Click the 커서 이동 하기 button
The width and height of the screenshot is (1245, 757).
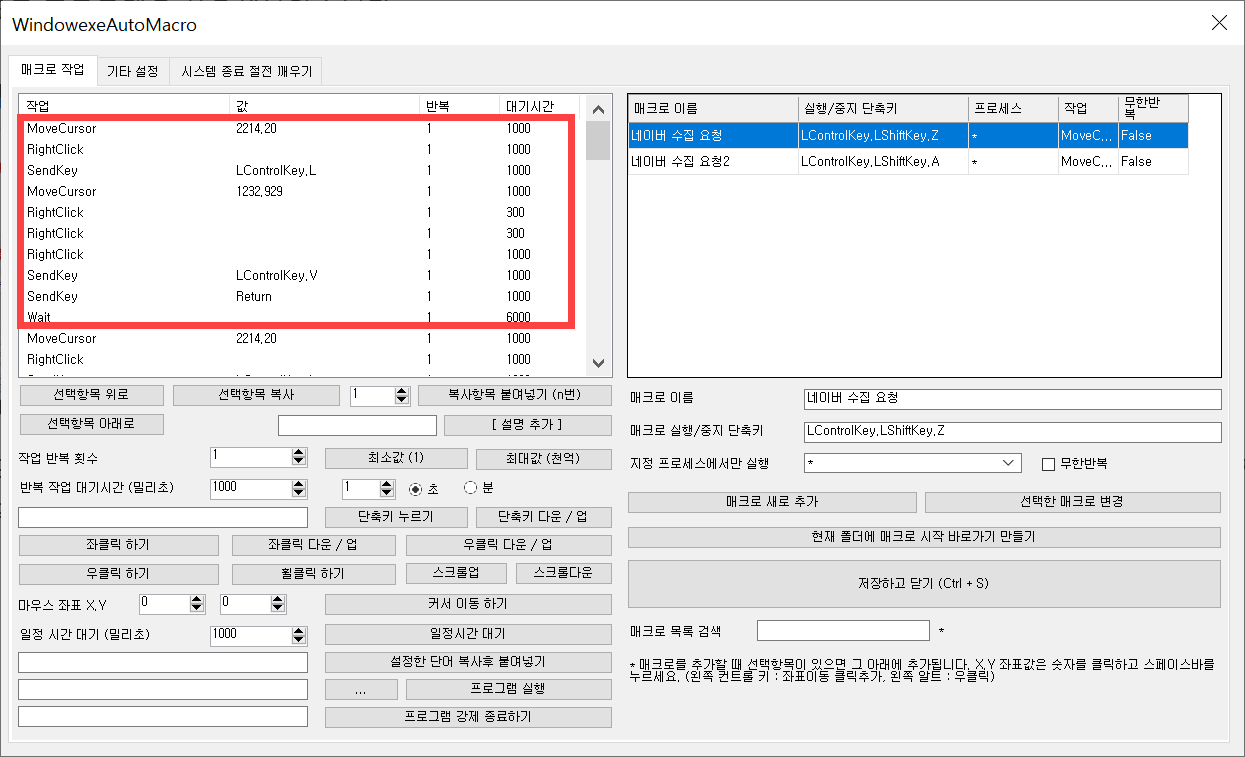click(467, 604)
